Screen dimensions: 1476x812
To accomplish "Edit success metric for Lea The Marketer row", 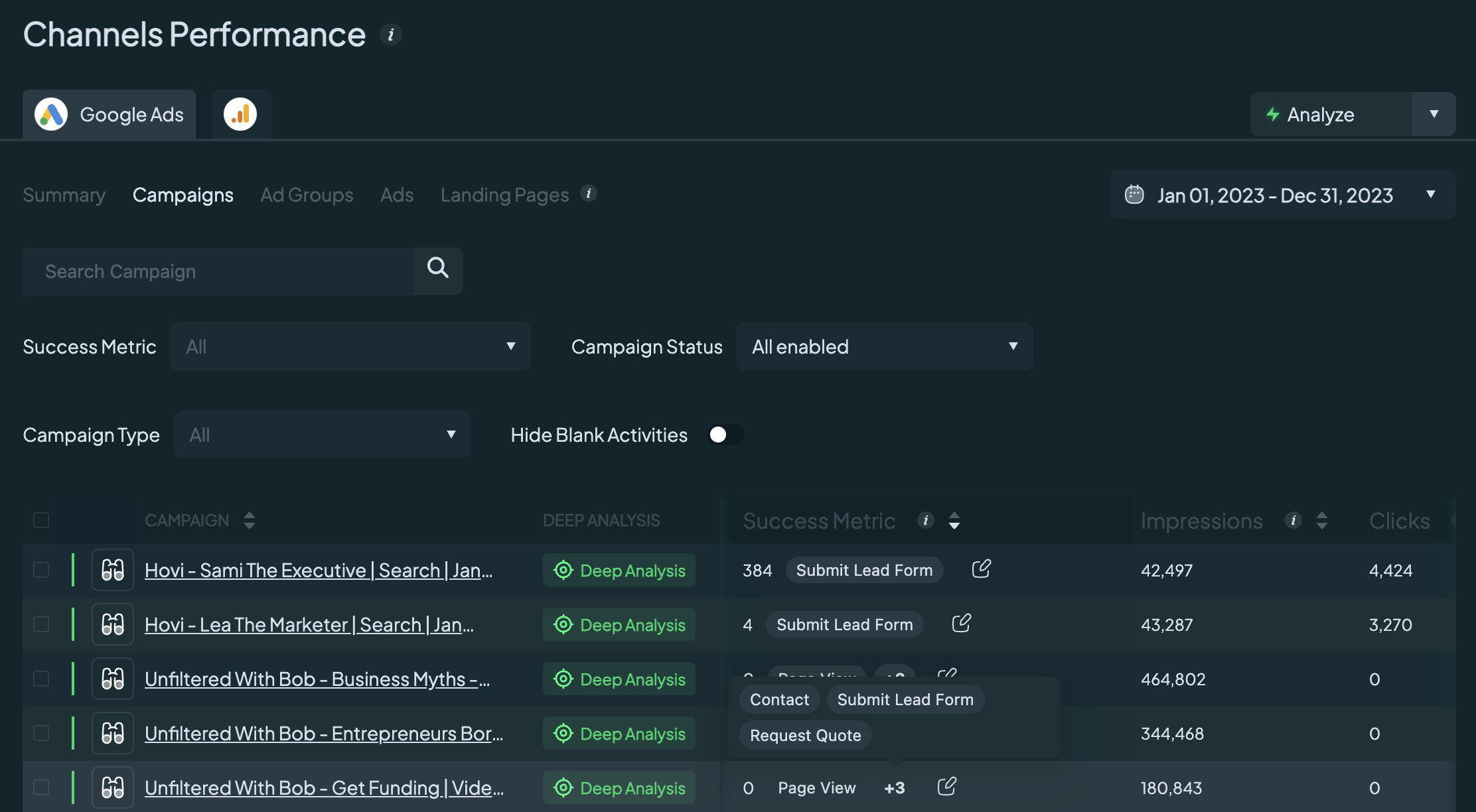I will click(962, 623).
